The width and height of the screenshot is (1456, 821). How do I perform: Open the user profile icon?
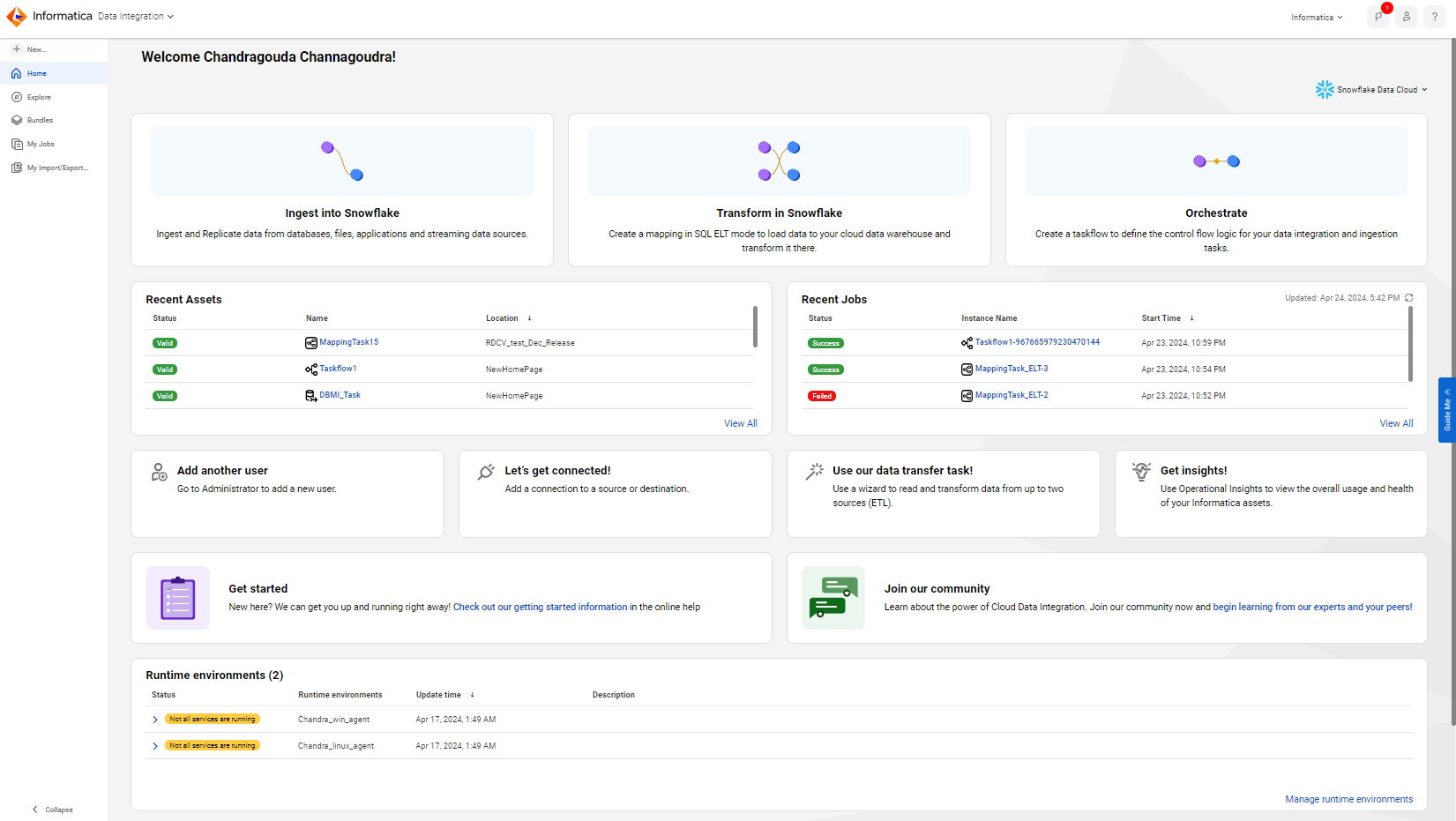coord(1407,17)
